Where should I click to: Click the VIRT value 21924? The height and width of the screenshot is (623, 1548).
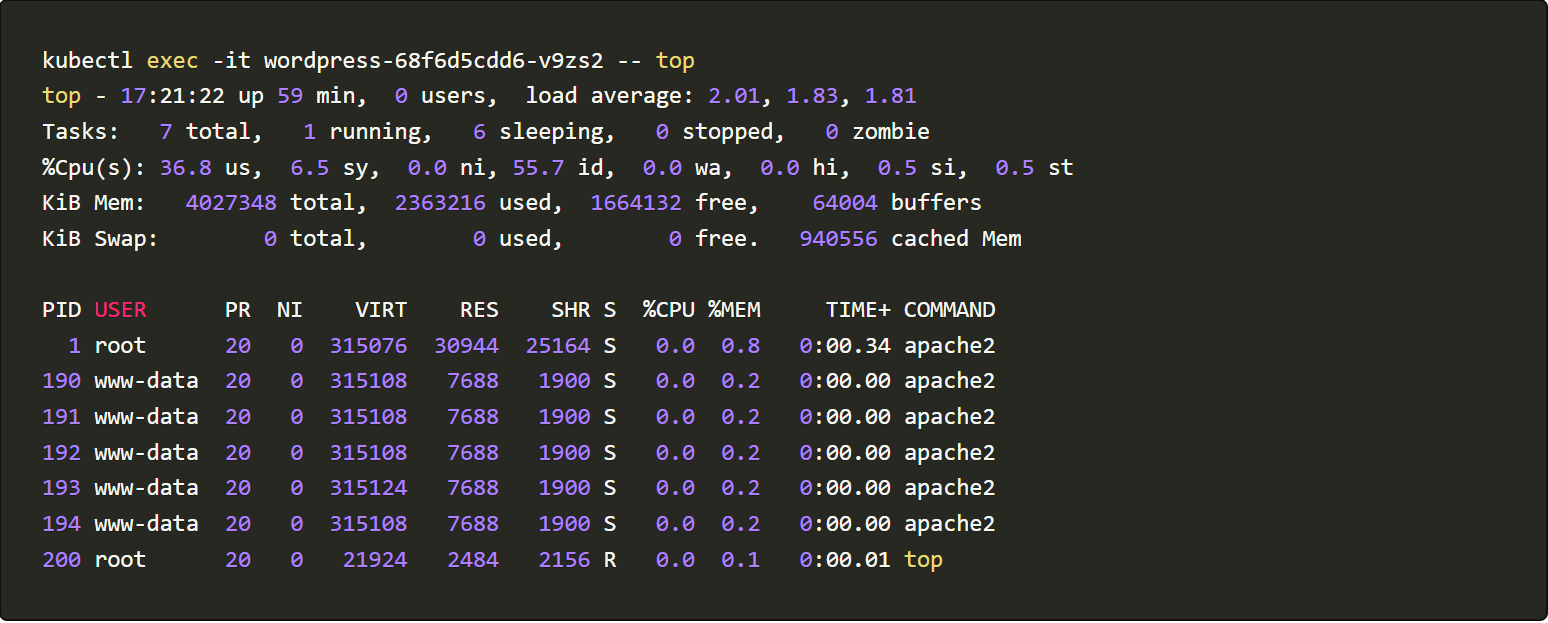click(375, 560)
